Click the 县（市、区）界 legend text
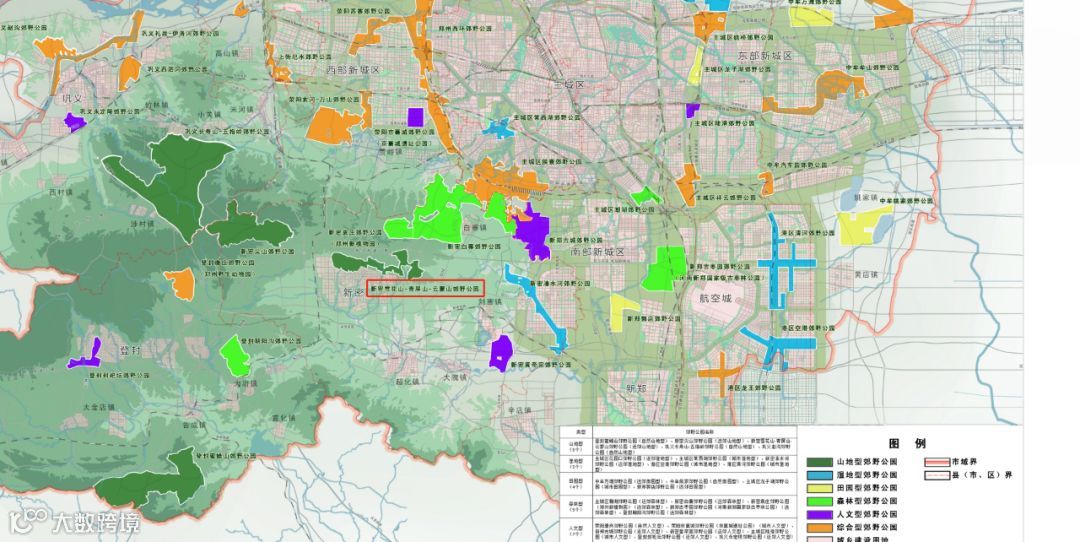The width and height of the screenshot is (1080, 542). (x=982, y=475)
